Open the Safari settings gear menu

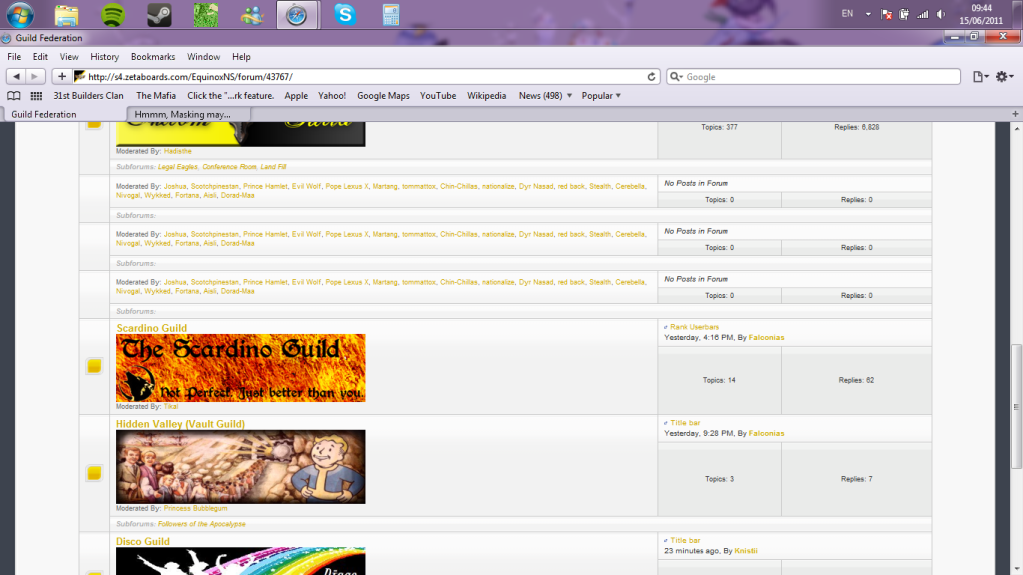click(x=1004, y=77)
